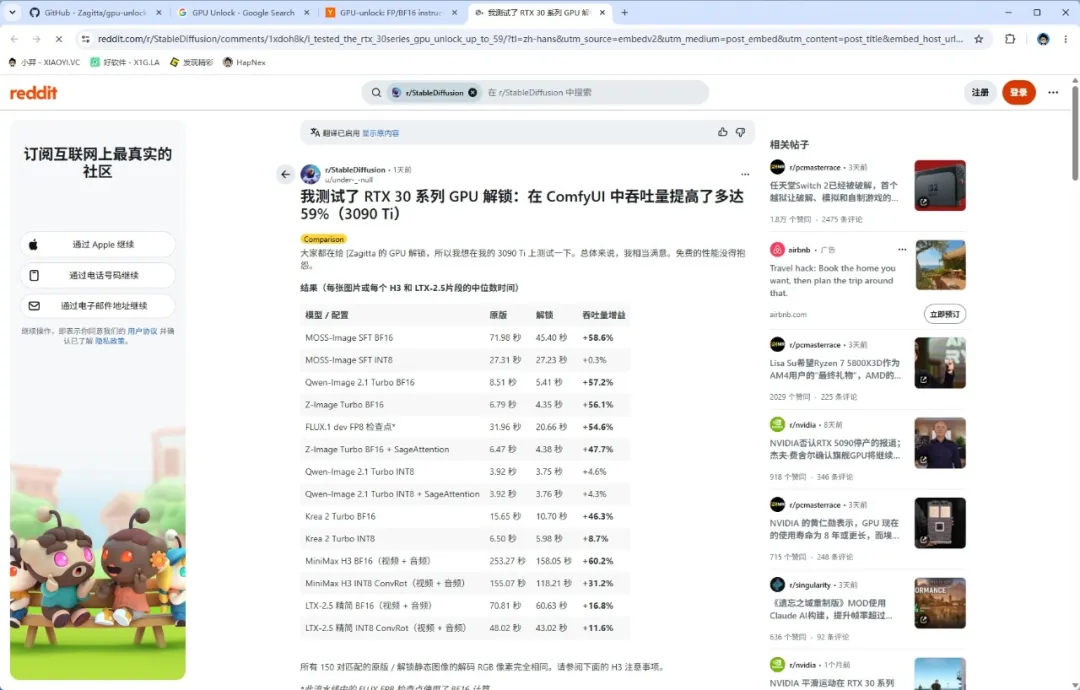Viewport: 1080px width, 690px height.
Task: Open the Reddit header three-dot menu
Action: tap(1053, 92)
